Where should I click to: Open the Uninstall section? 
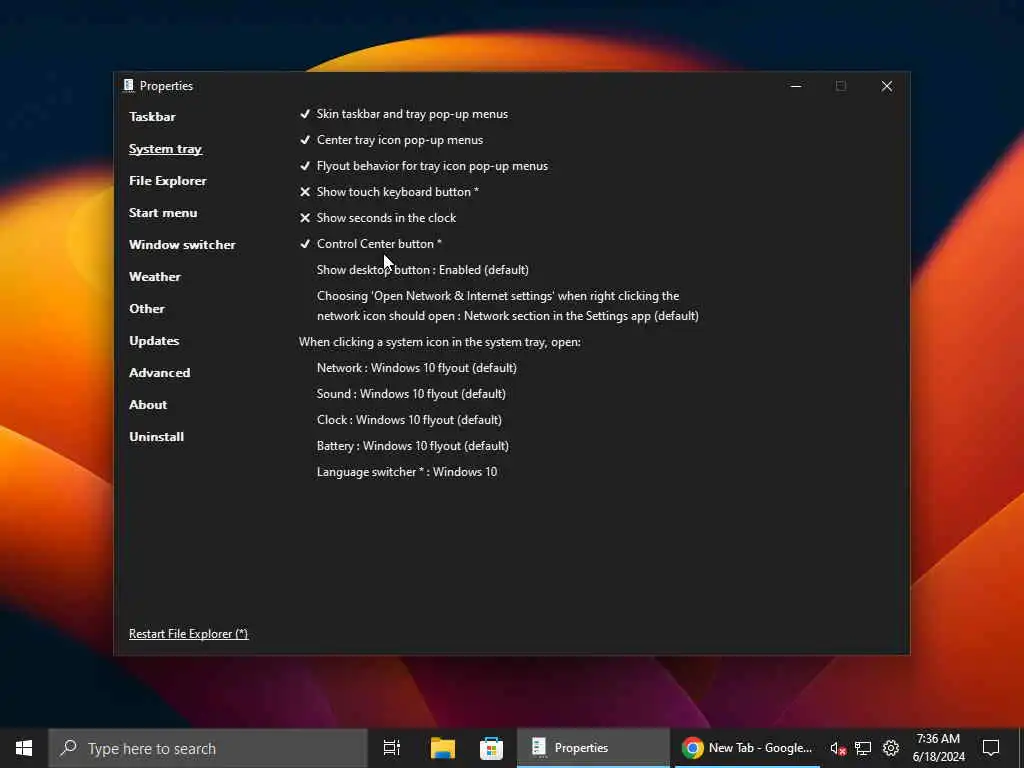tap(156, 437)
